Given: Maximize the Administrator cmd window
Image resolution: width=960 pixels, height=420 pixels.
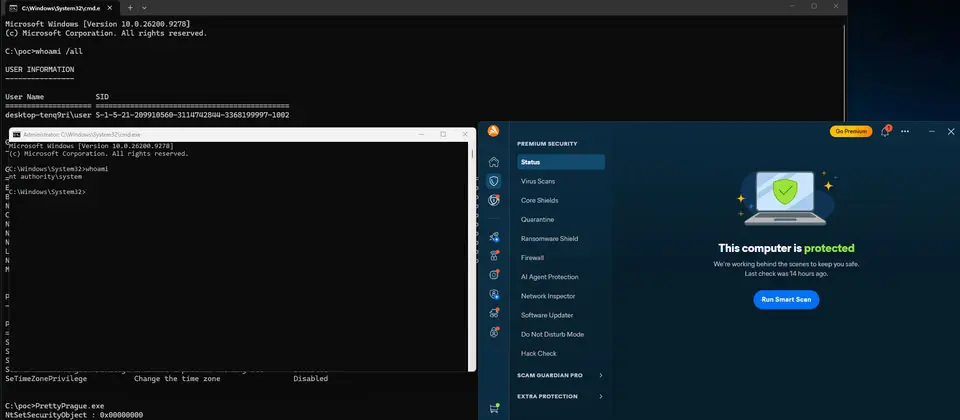Looking at the screenshot, I should tap(443, 134).
